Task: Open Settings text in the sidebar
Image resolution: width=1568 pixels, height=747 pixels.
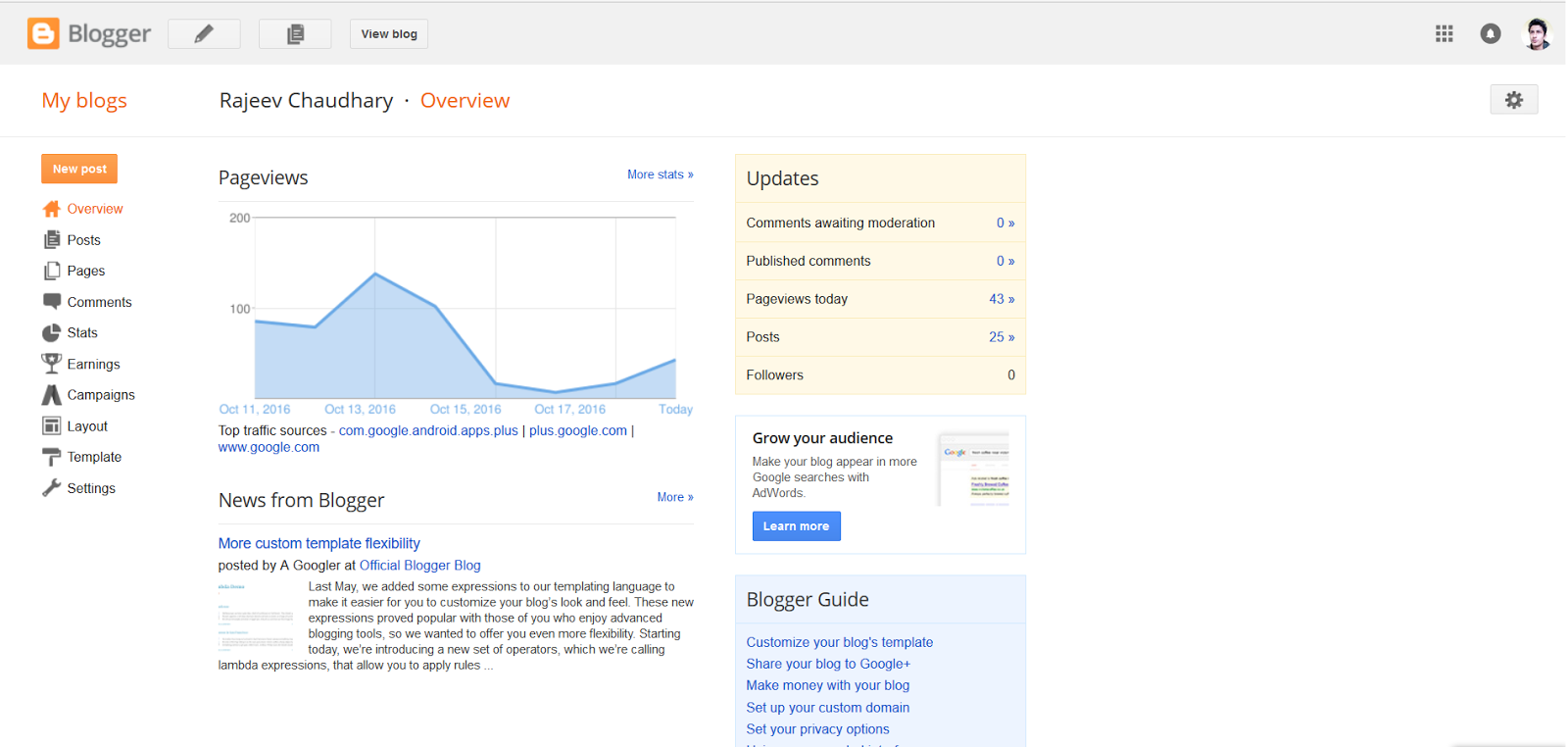Action: (91, 488)
